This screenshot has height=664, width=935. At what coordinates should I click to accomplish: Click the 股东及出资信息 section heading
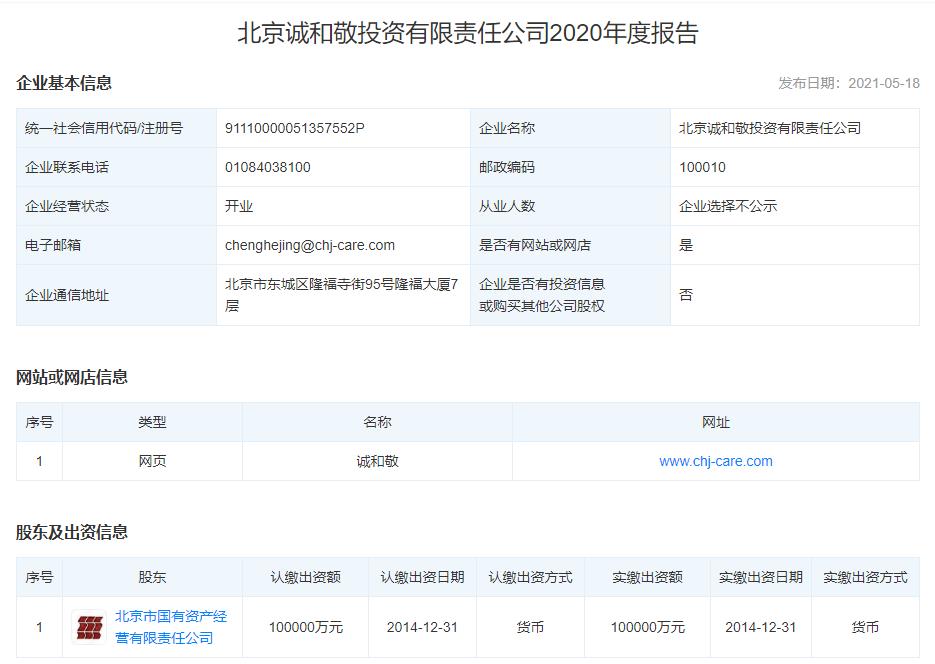pos(72,532)
